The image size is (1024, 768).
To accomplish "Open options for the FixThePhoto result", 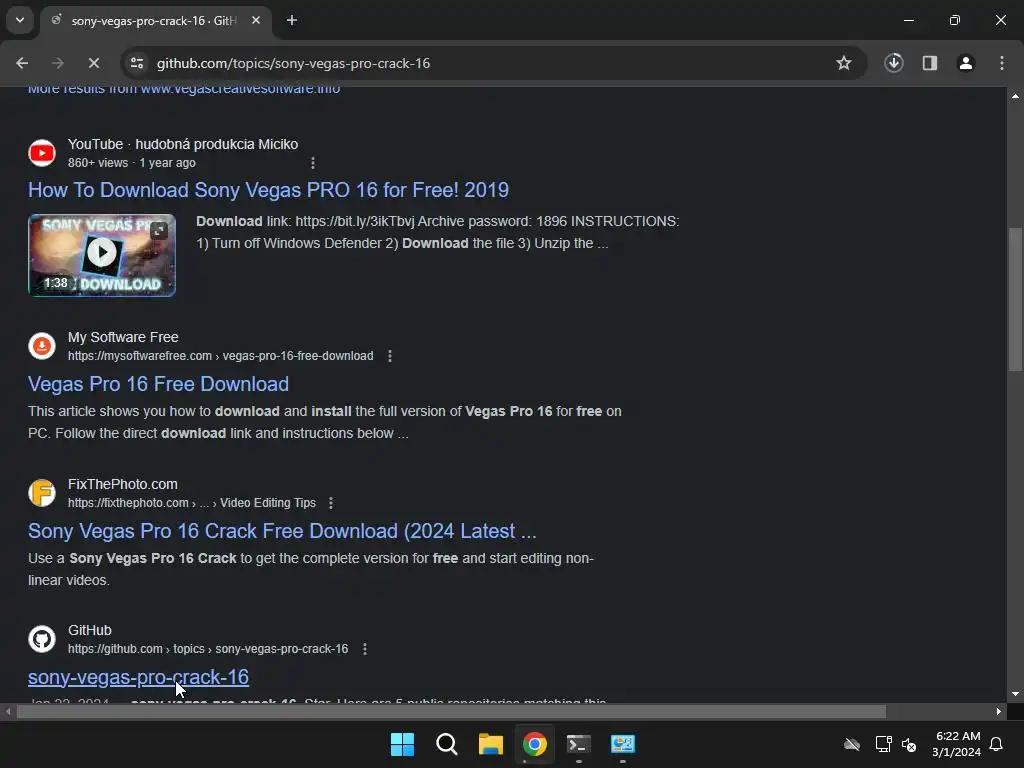I will pos(331,503).
